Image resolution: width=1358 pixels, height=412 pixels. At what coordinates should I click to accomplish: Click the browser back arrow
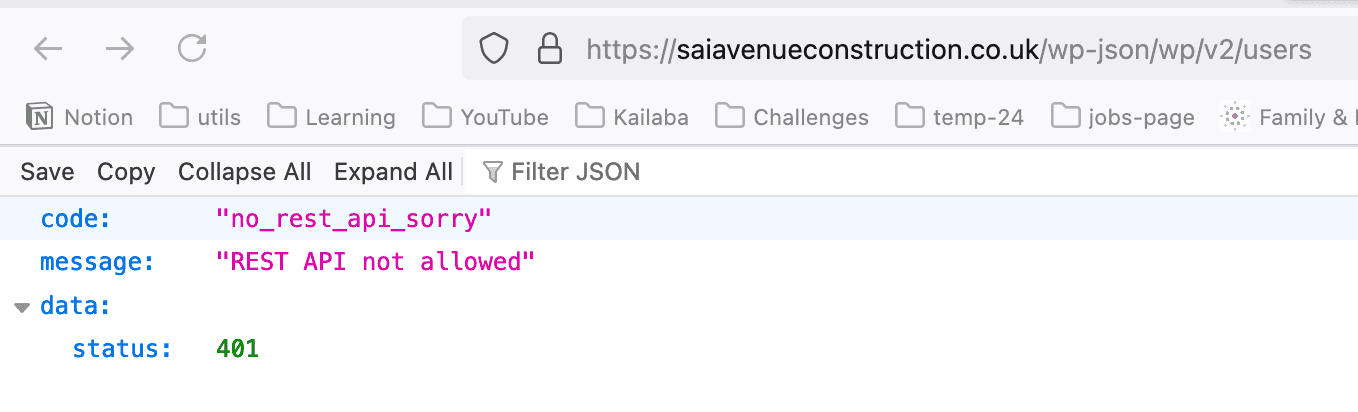pyautogui.click(x=48, y=48)
